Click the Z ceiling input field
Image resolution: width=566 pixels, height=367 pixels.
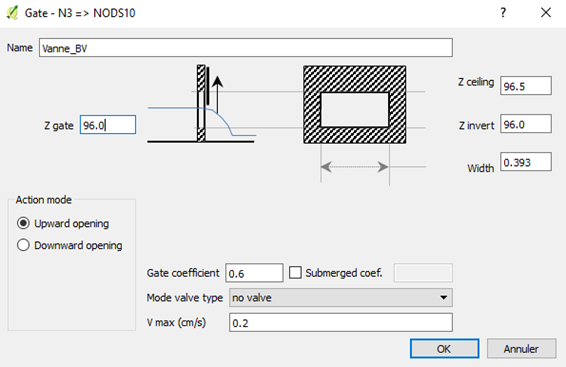[526, 86]
